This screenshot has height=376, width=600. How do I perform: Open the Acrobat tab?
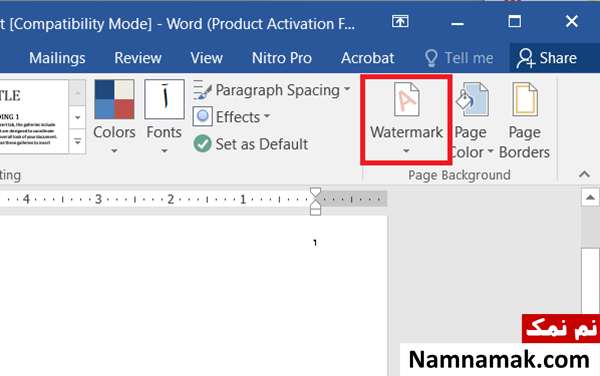pyautogui.click(x=367, y=58)
